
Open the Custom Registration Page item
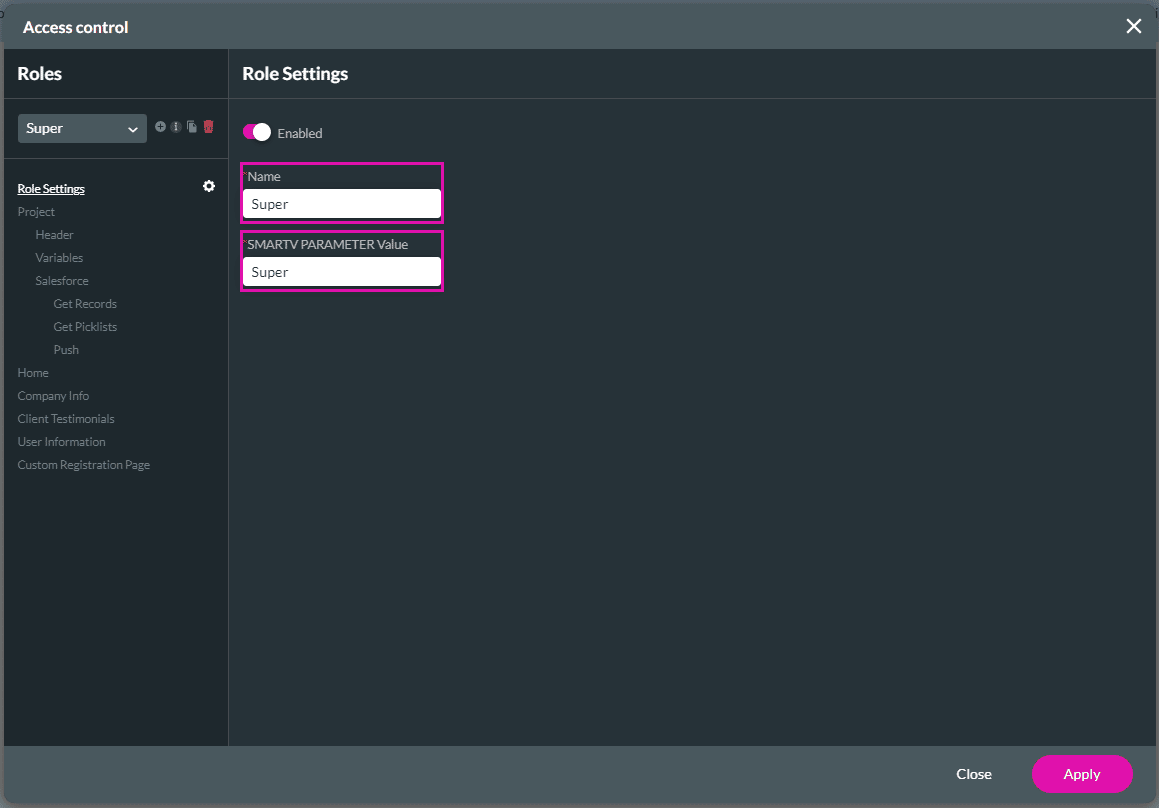(84, 465)
